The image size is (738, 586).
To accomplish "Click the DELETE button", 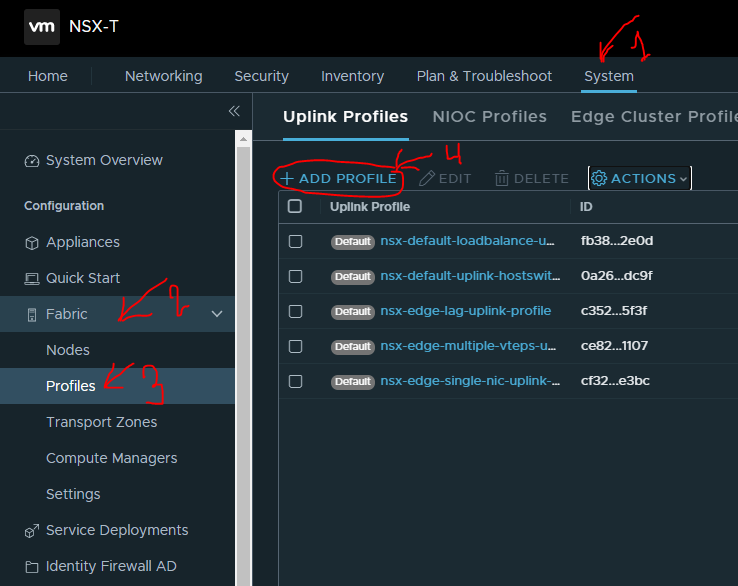I will click(532, 178).
